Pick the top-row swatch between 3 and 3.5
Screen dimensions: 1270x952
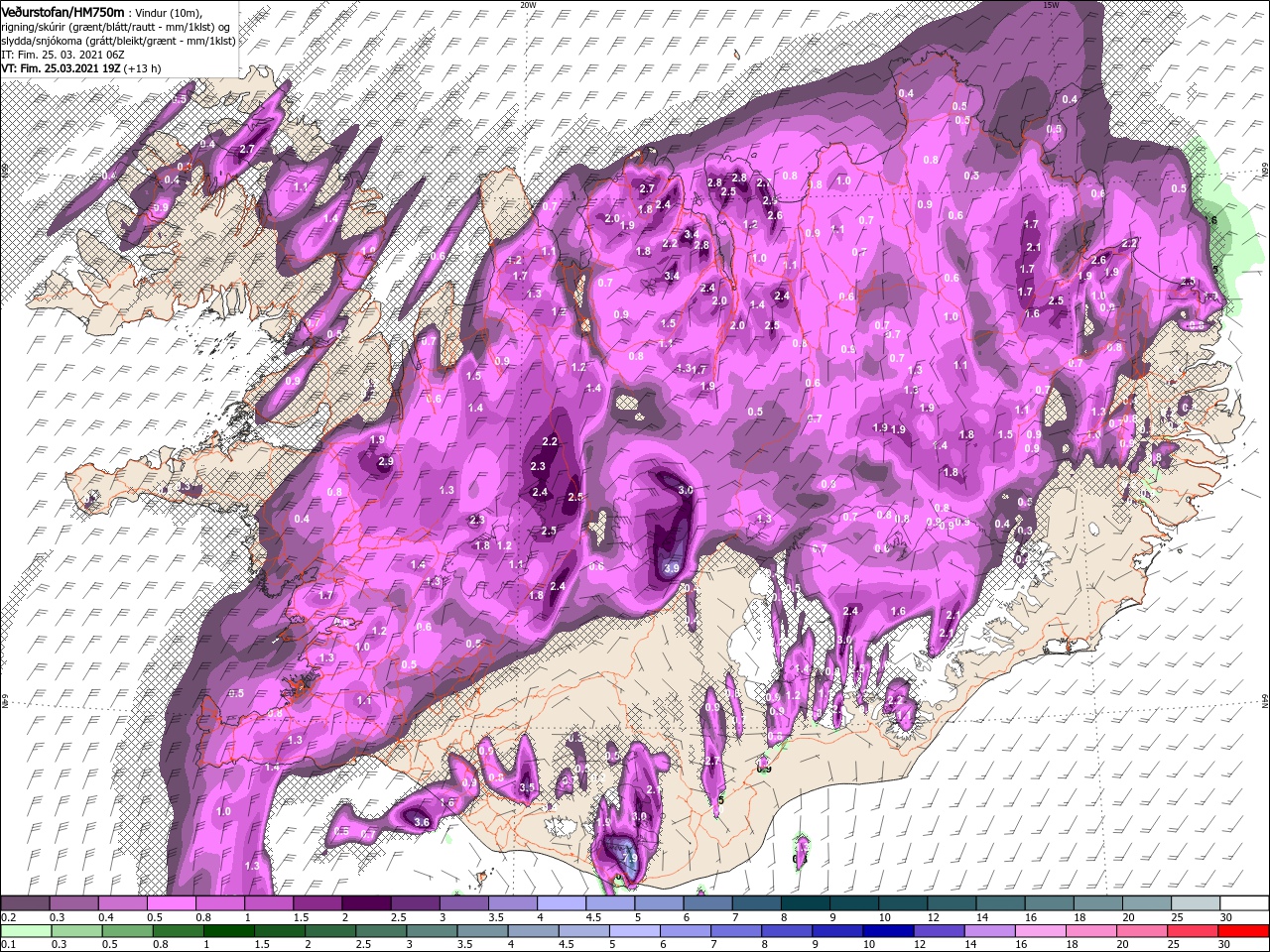pos(464,903)
